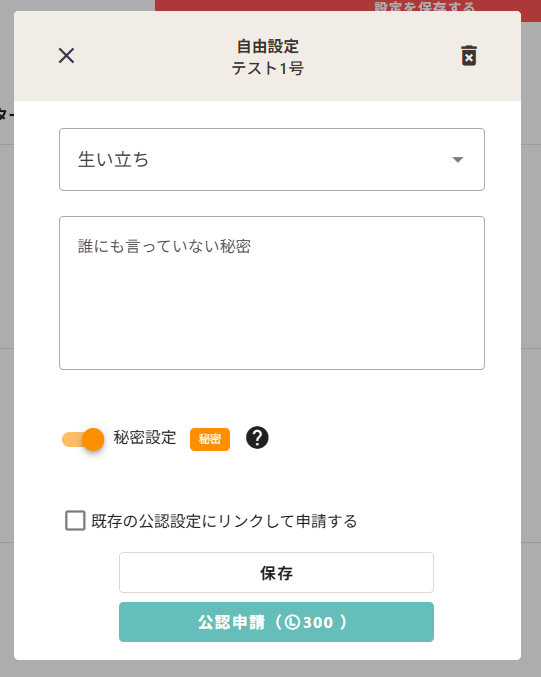Toggle the 秘密設定 switch off
Image resolution: width=541 pixels, height=677 pixels.
coord(83,440)
